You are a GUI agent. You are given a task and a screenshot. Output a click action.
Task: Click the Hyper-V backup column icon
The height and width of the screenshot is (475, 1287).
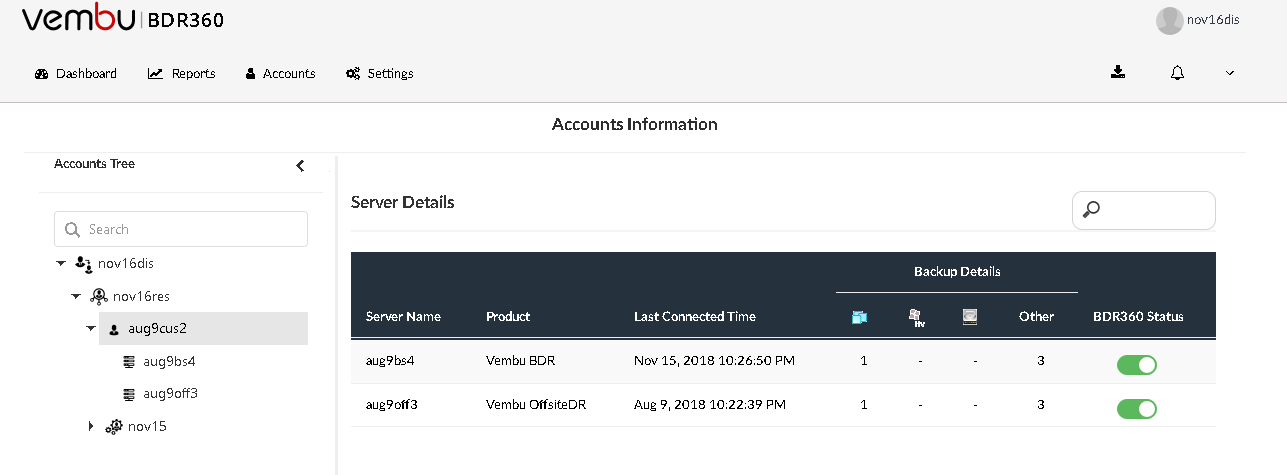click(x=915, y=317)
